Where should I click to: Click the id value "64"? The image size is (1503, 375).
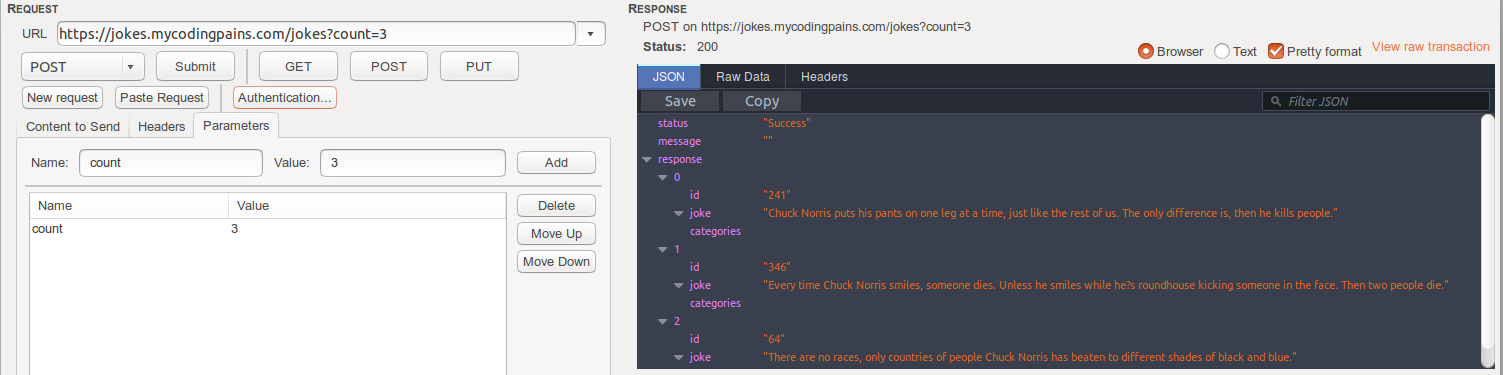click(773, 339)
